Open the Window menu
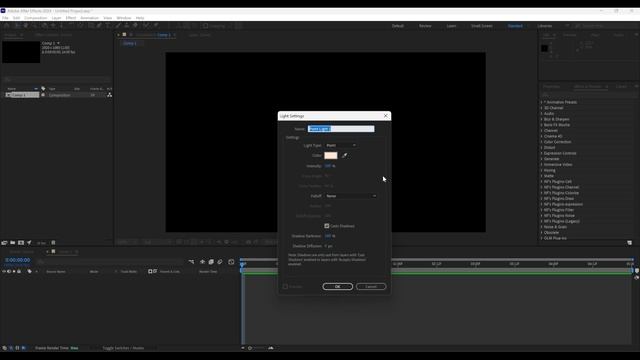This screenshot has width=640, height=360. tap(124, 18)
